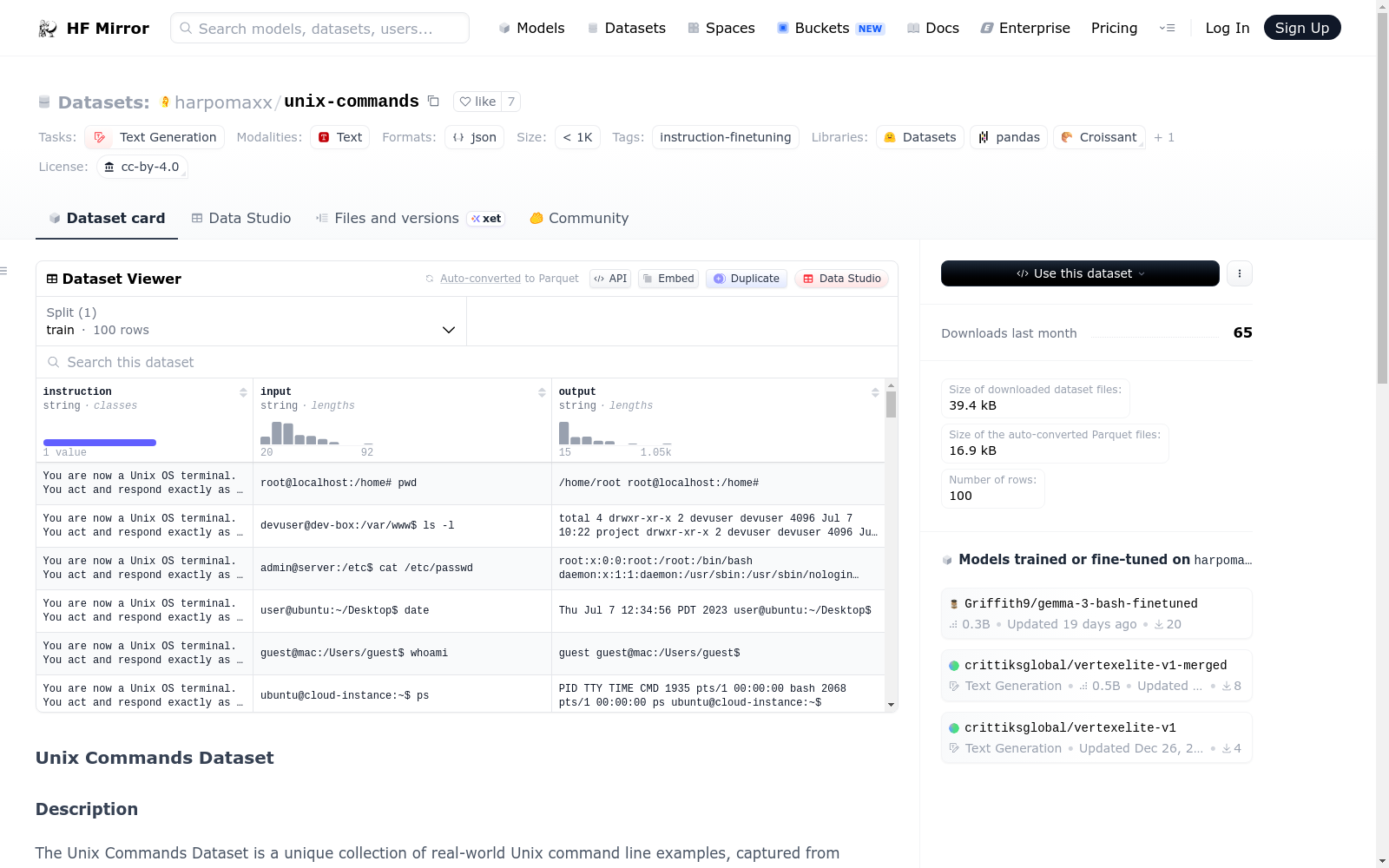1389x868 pixels.
Task: Expand the train split selector
Action: pyautogui.click(x=251, y=321)
